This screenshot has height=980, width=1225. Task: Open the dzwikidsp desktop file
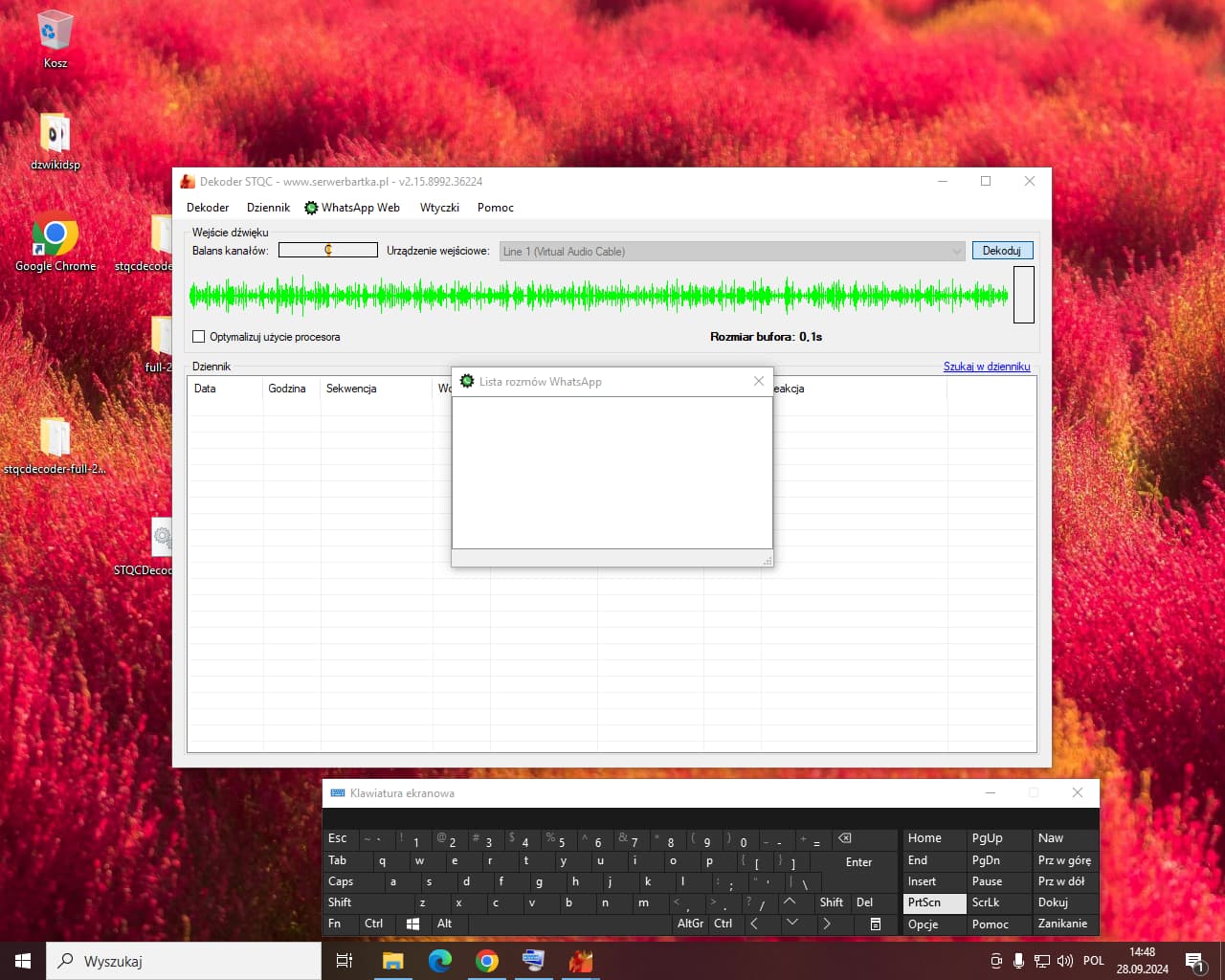(55, 134)
